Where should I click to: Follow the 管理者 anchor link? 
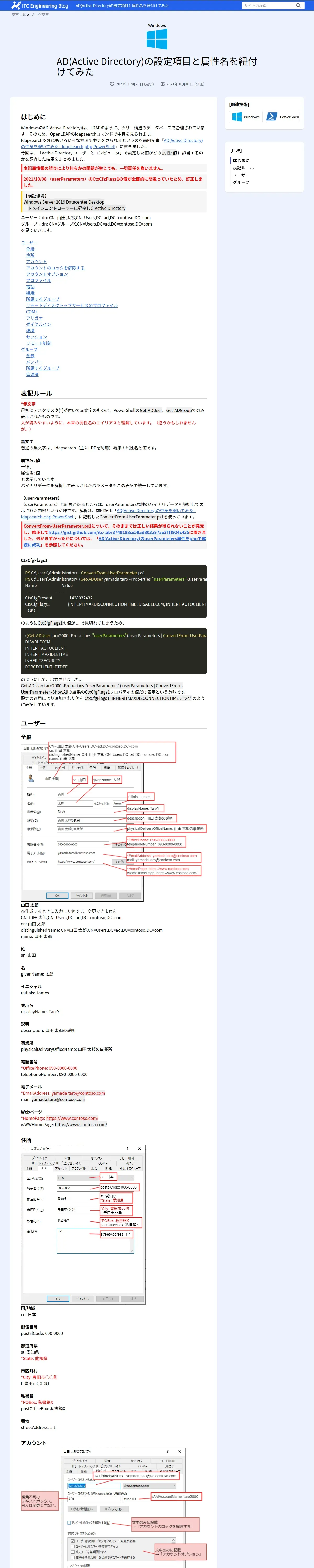pyautogui.click(x=32, y=374)
